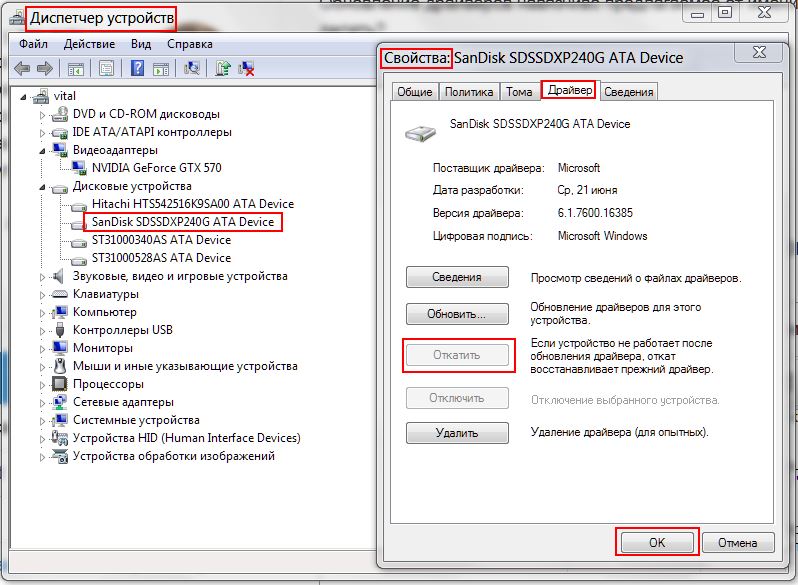Close the Свойства properties dialog

pos(759,51)
